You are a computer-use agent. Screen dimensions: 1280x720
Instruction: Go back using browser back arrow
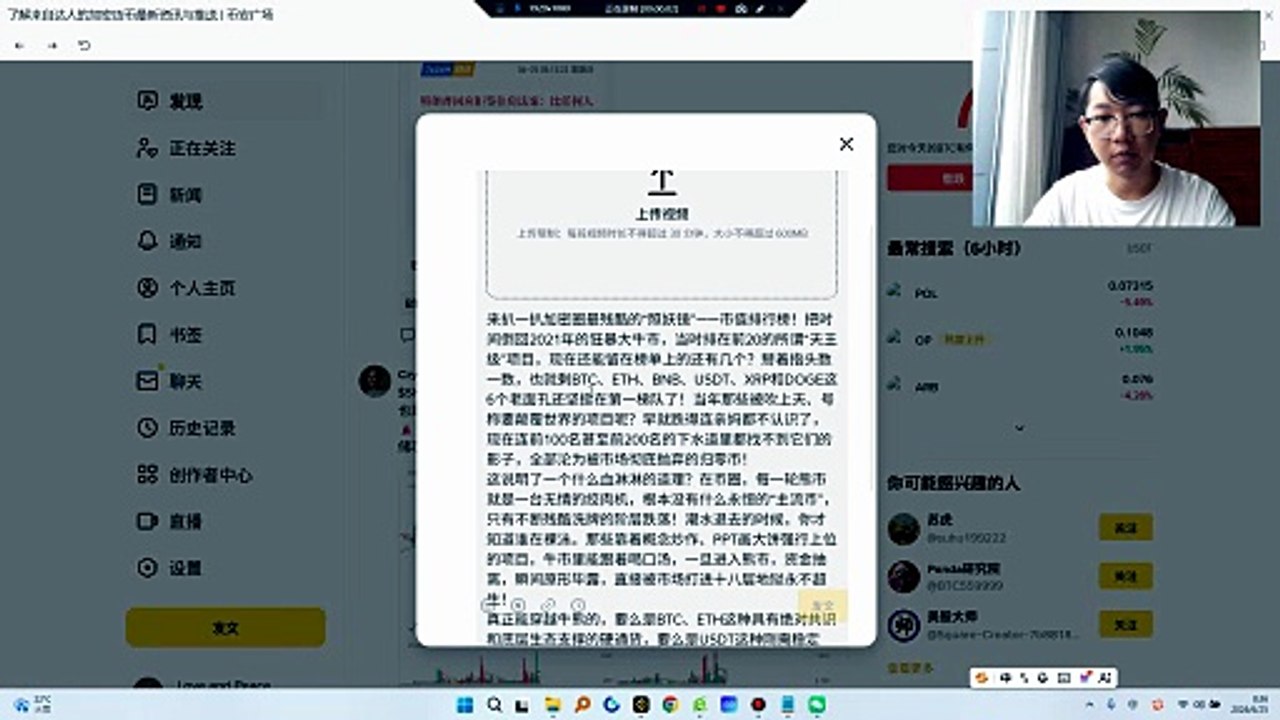[20, 46]
